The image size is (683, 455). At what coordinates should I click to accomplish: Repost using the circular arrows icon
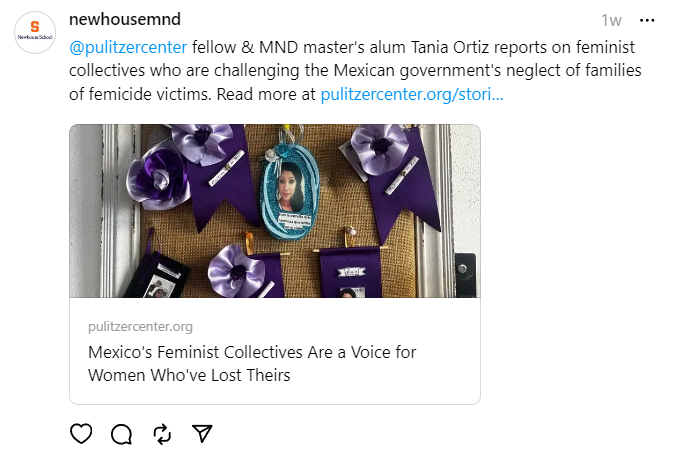162,434
